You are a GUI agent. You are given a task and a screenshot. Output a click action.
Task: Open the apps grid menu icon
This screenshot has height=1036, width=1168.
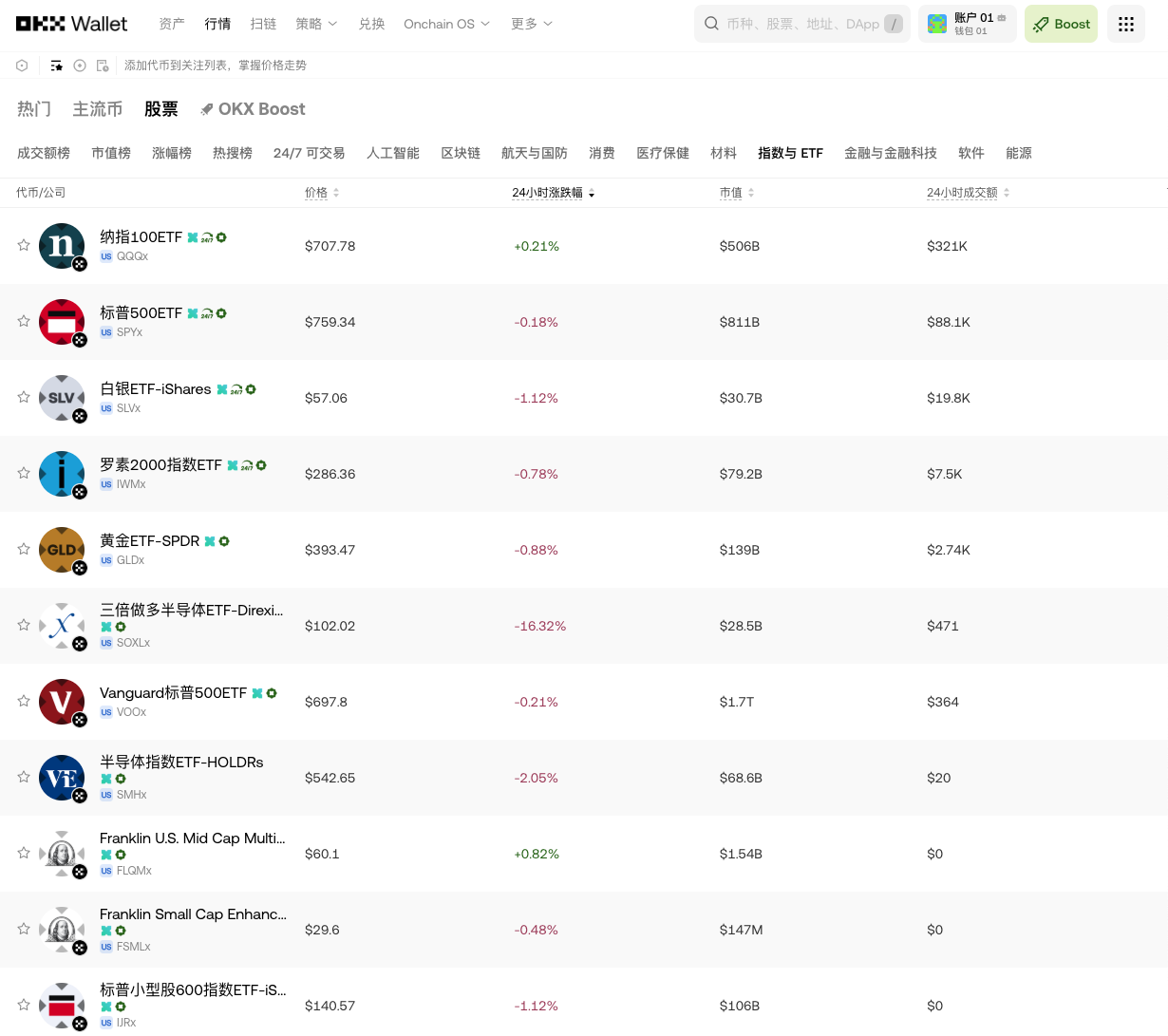click(1126, 24)
